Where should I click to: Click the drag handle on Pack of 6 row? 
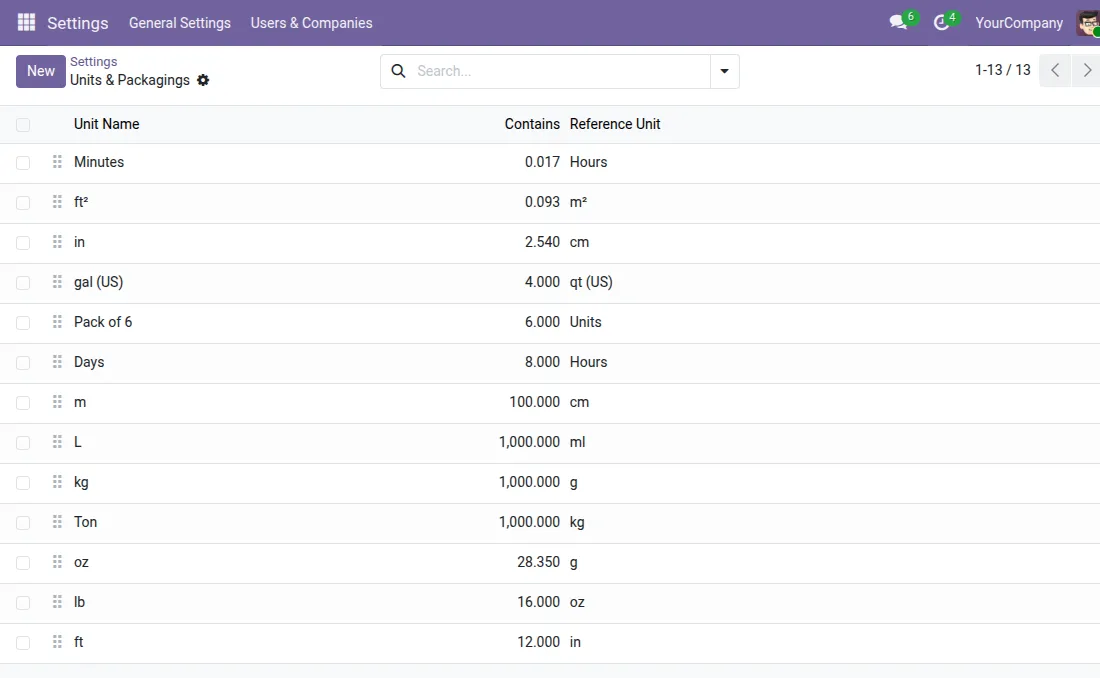[x=57, y=322]
